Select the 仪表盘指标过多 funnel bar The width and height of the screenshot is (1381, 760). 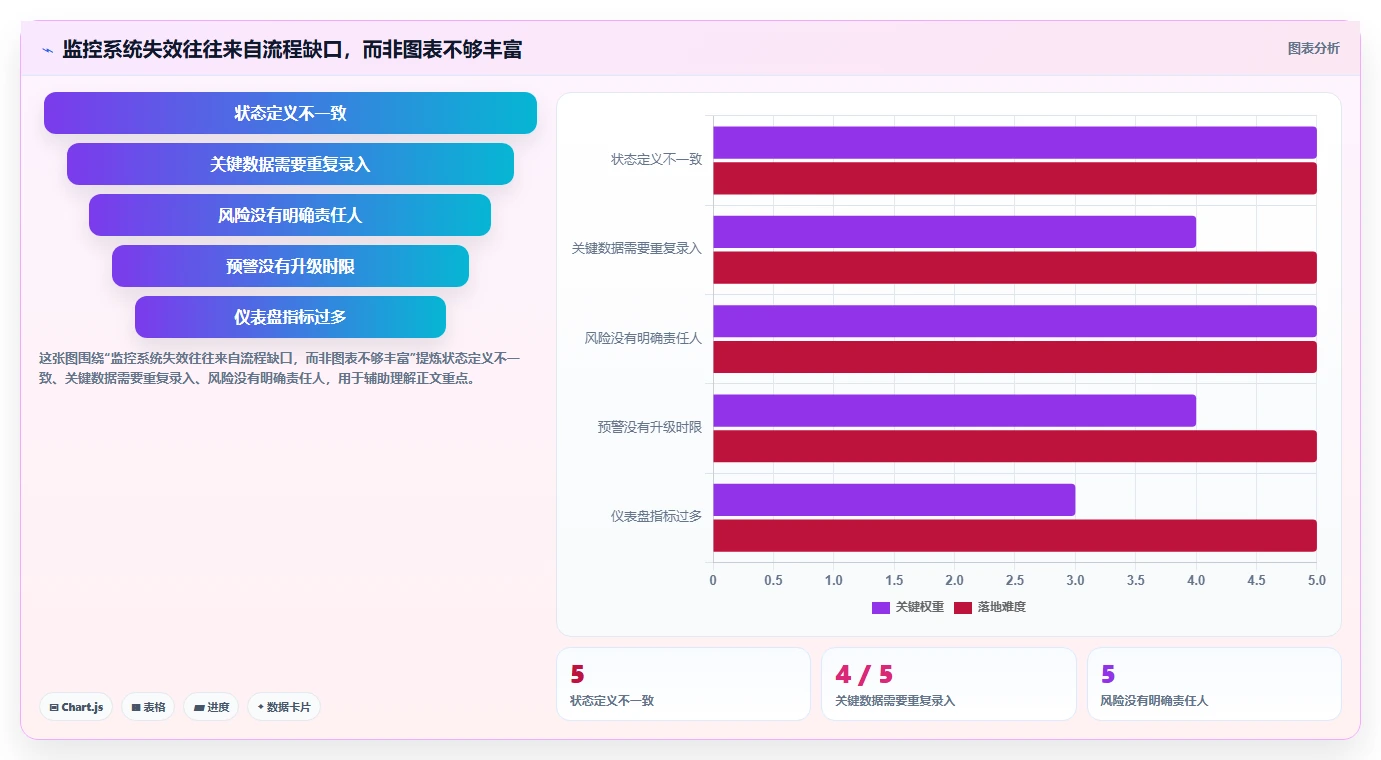[290, 317]
